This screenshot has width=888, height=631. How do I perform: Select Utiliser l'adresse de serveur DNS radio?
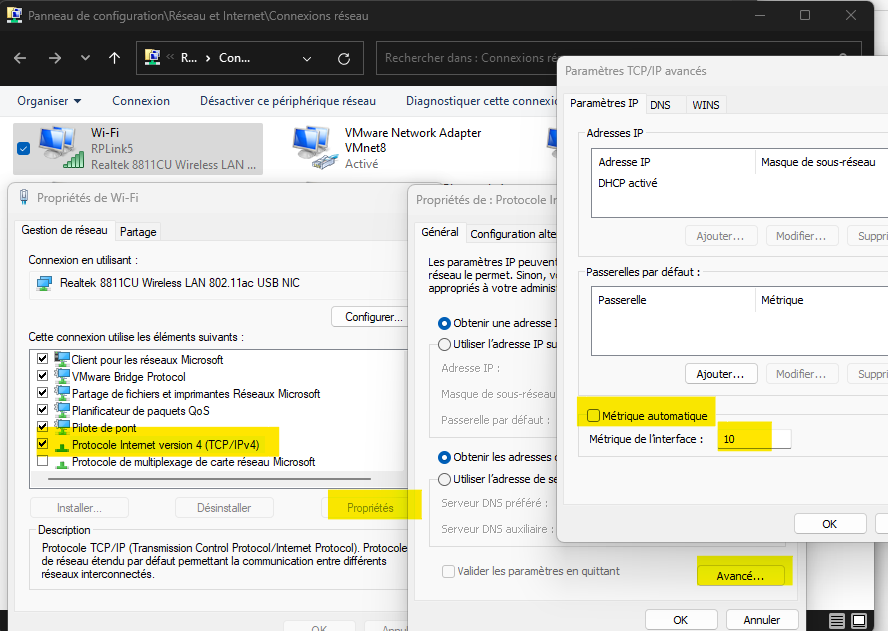445,479
